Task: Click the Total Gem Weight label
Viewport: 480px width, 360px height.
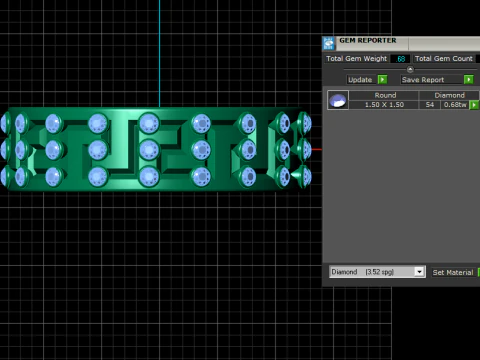Action: [356, 59]
